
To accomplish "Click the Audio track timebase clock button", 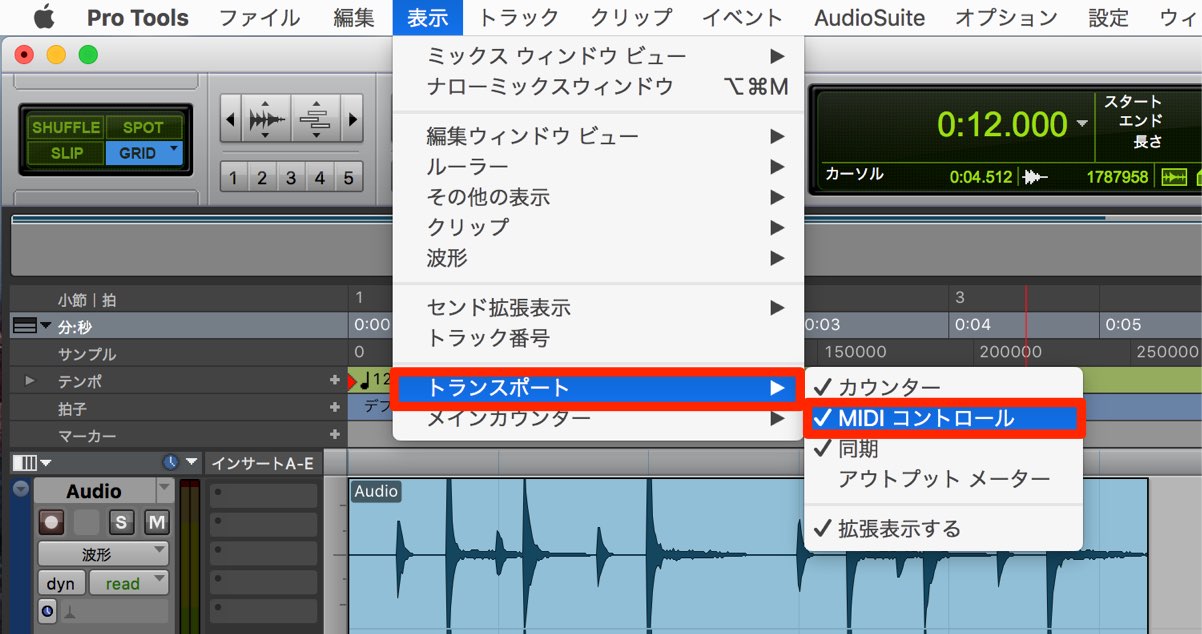I will pyautogui.click(x=47, y=610).
